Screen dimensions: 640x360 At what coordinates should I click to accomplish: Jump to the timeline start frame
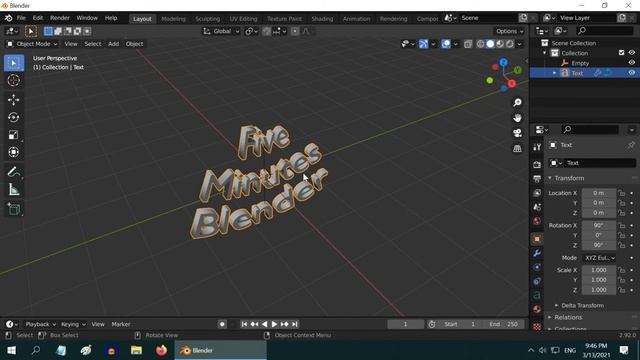(x=244, y=324)
